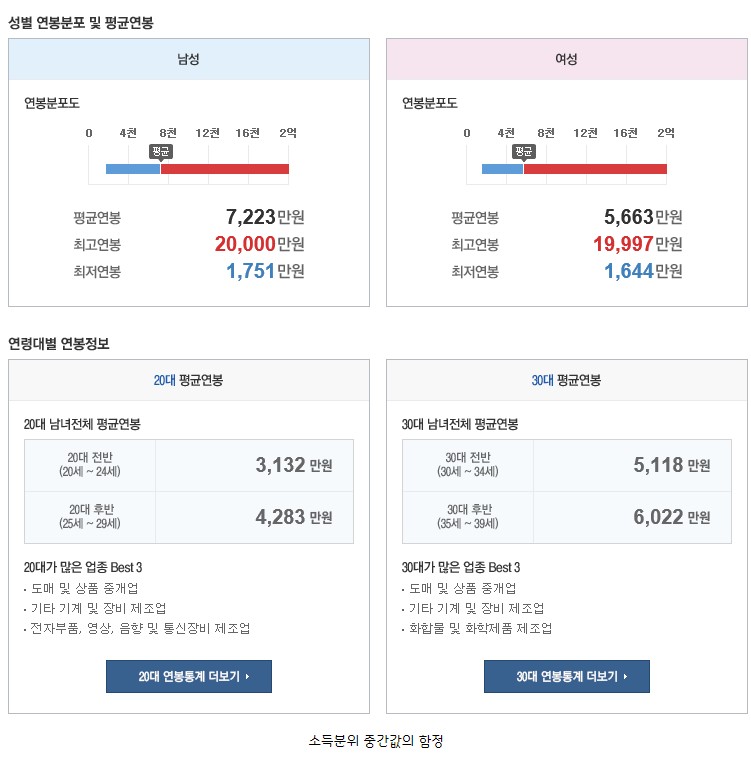
Task: Click the 30대 연봉통계 더보기 button
Action: (566, 676)
